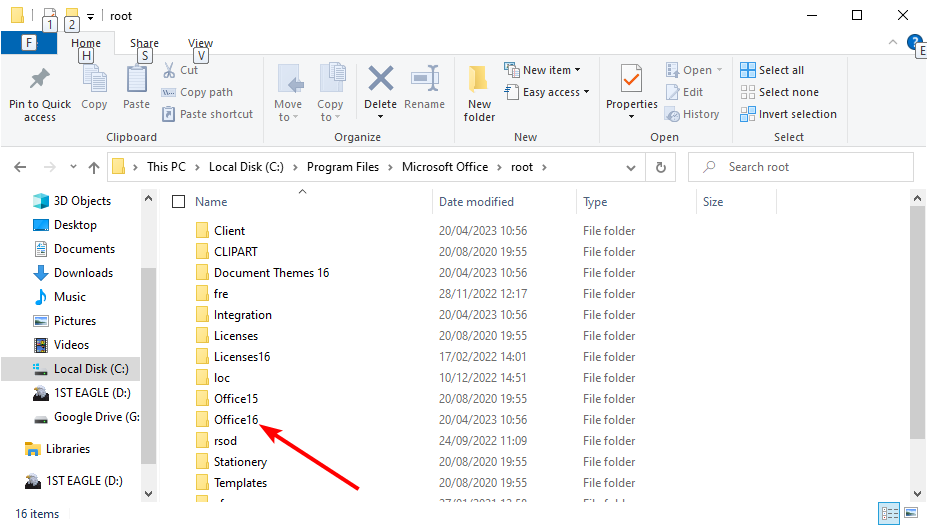Expand Properties dropdown arrow
Image resolution: width=927 pixels, height=526 pixels.
pyautogui.click(x=631, y=117)
